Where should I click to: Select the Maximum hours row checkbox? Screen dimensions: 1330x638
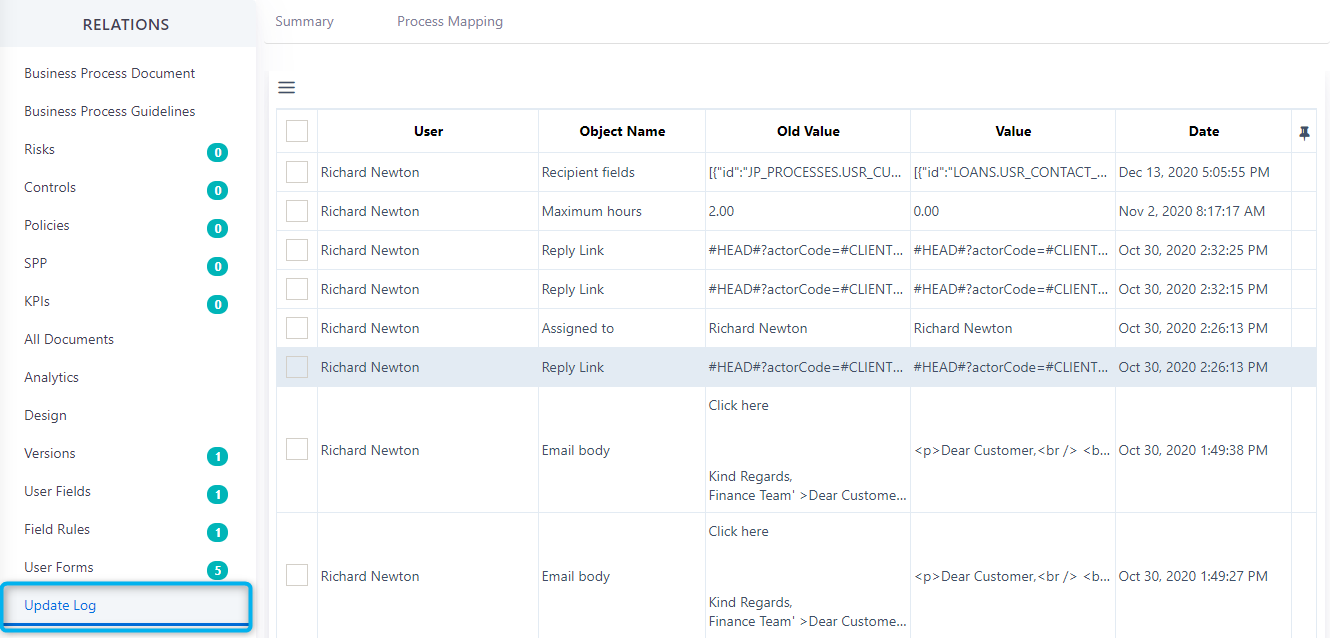[297, 211]
